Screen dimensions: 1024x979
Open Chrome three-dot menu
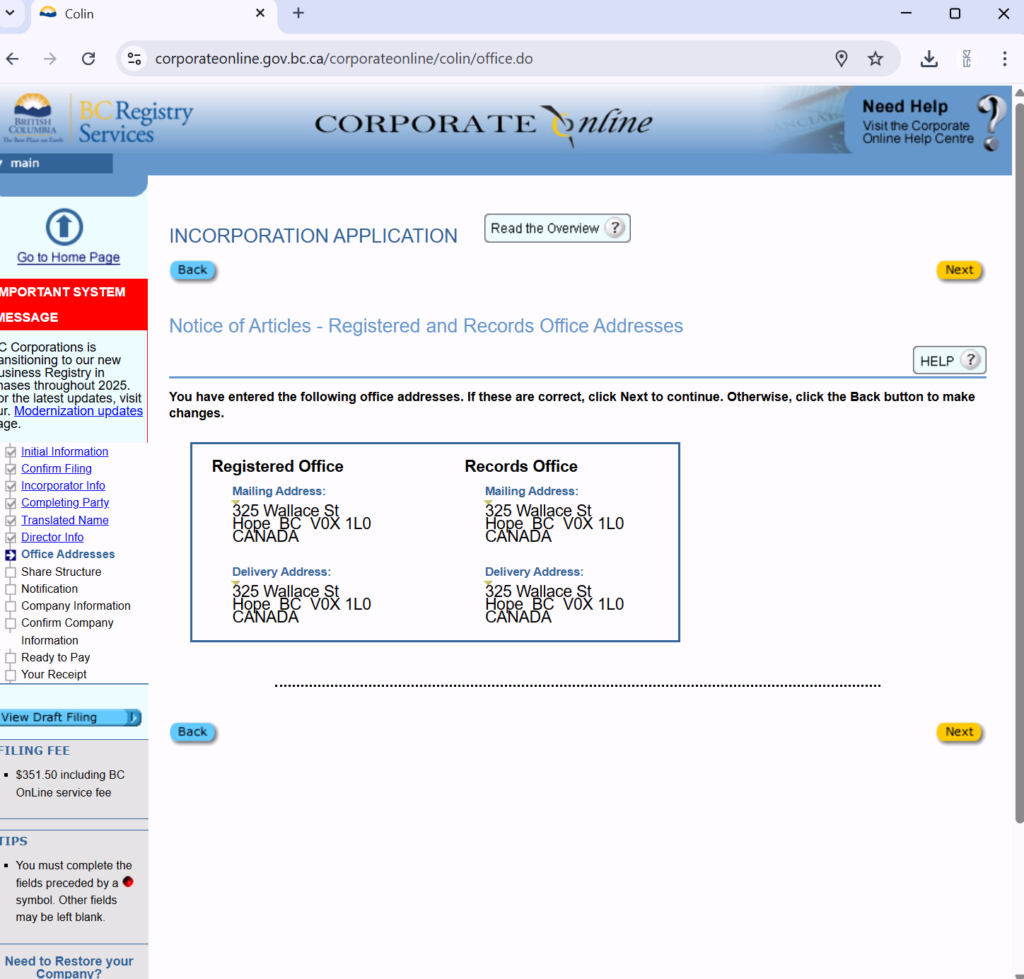[1004, 59]
